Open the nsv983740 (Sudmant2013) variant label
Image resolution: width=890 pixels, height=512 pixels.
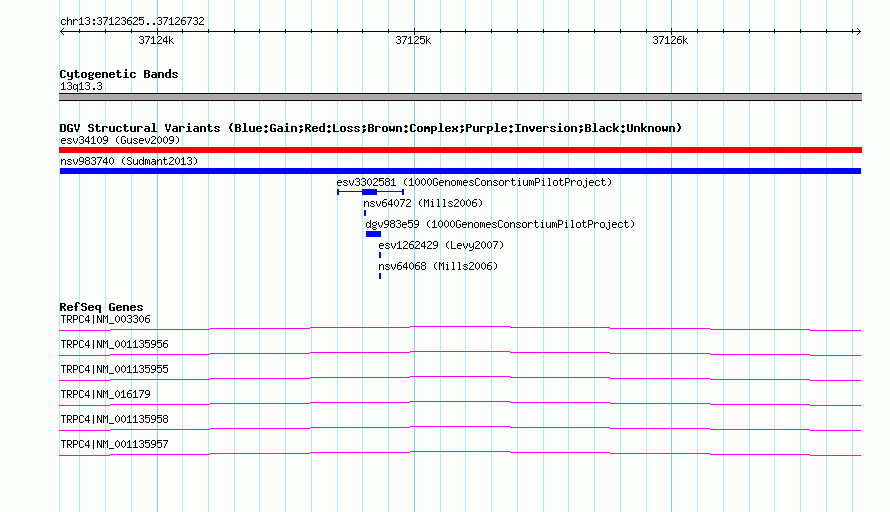129,161
